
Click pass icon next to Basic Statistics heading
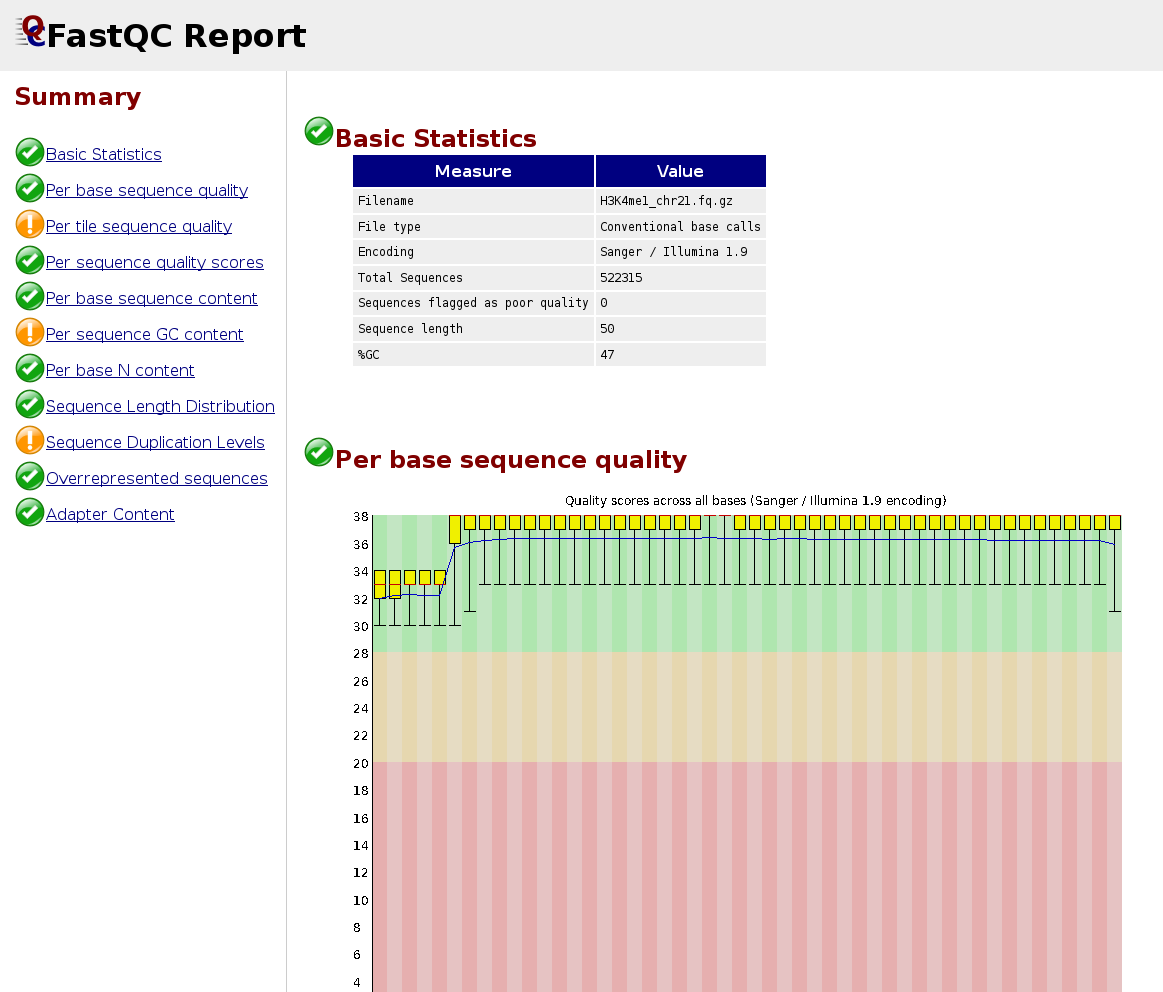(319, 132)
